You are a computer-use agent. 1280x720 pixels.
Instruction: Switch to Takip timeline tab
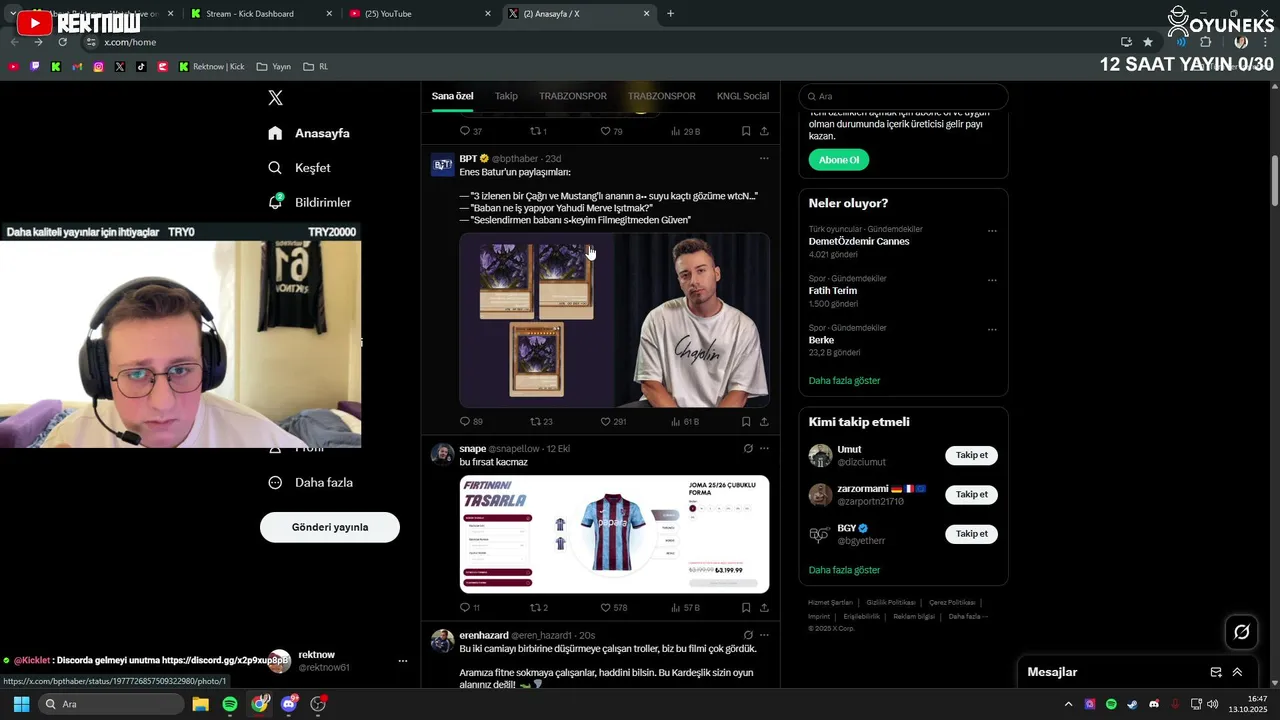click(506, 96)
